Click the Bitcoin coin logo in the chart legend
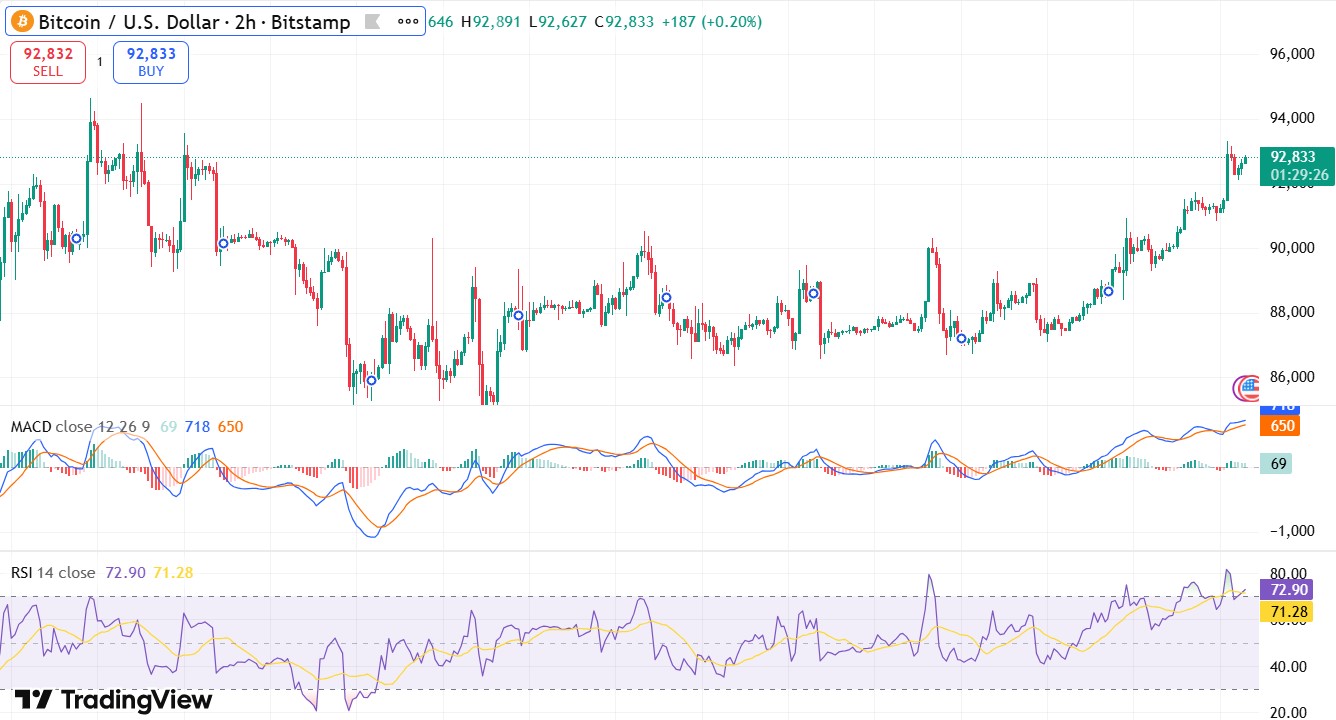1336x720 pixels. [23, 20]
